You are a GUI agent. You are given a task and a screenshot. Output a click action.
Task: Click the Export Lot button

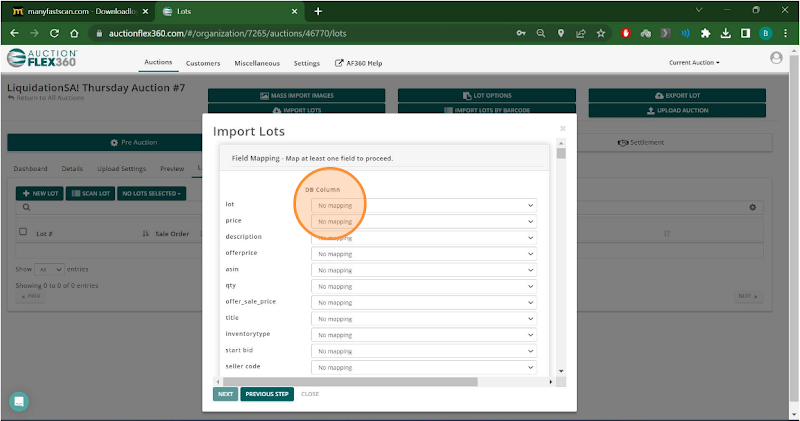677,95
